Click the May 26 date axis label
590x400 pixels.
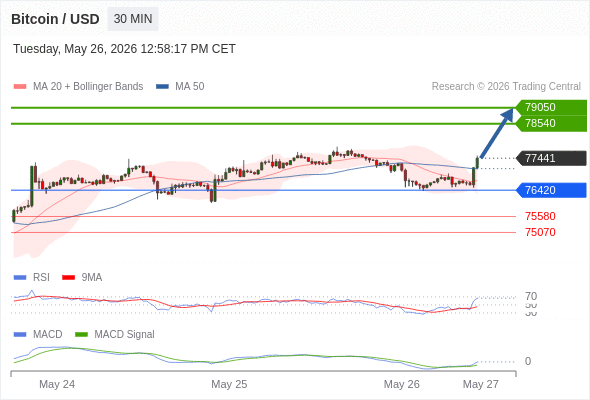tap(401, 384)
